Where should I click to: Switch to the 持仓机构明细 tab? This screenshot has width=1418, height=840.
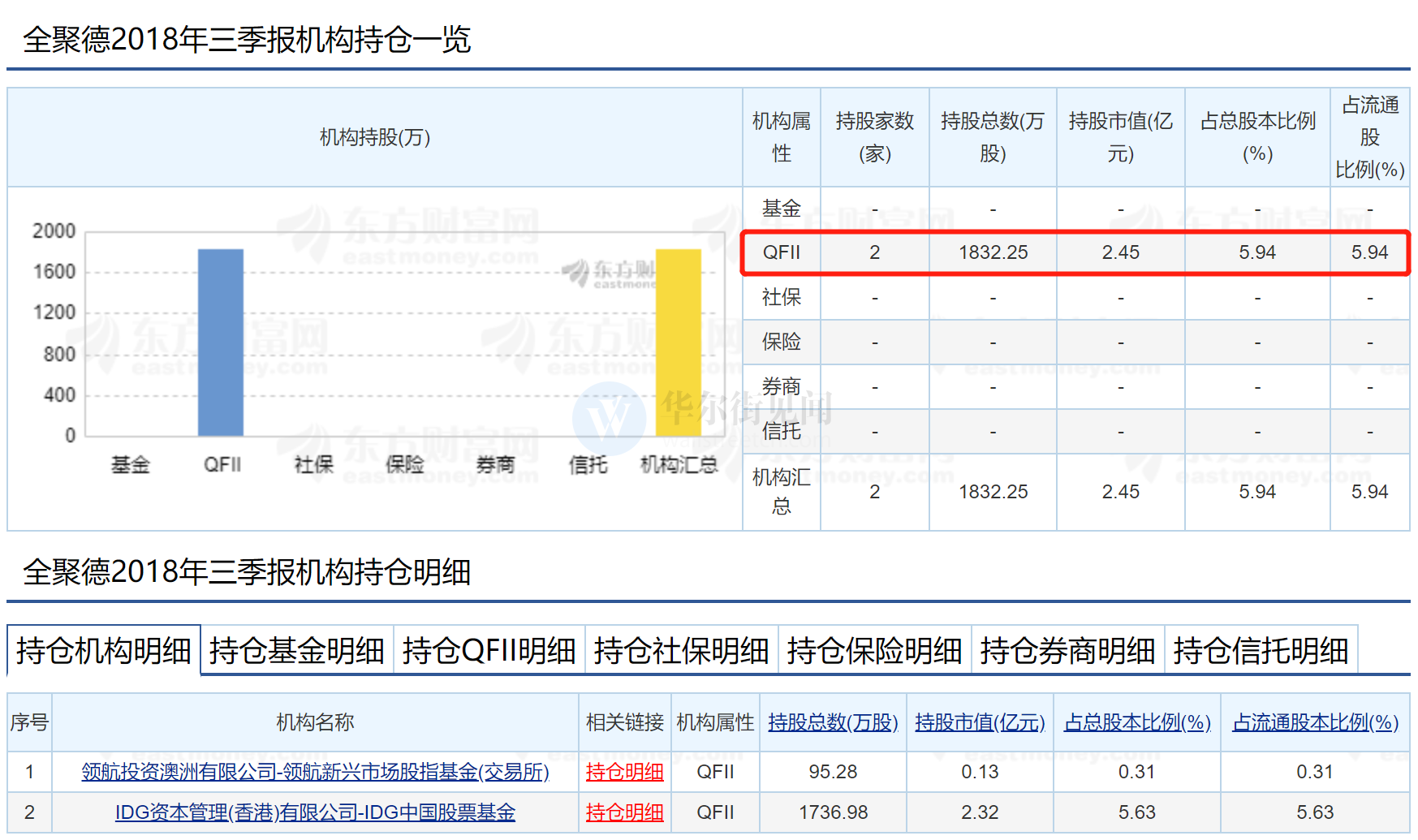point(103,650)
